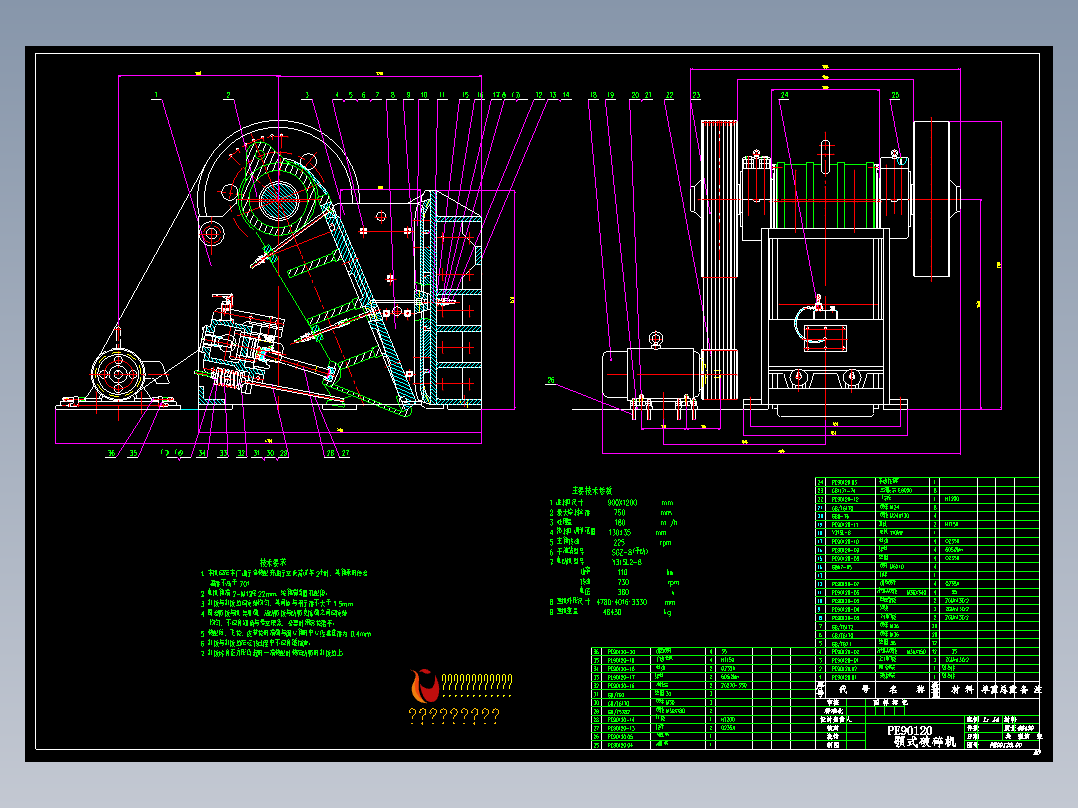The width and height of the screenshot is (1078, 808).
Task: Select the 380 voltage value
Action: pos(623,592)
